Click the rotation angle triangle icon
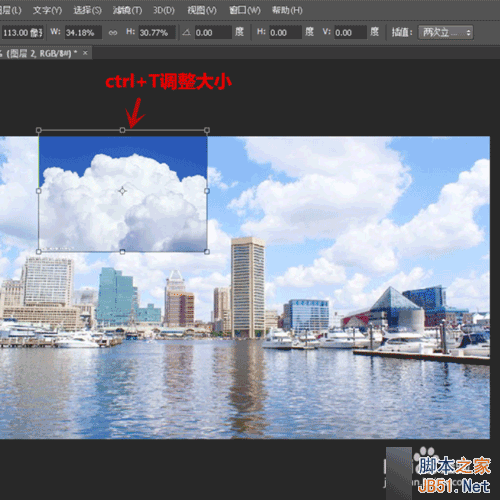Screen dimensions: 500x500 tap(186, 32)
